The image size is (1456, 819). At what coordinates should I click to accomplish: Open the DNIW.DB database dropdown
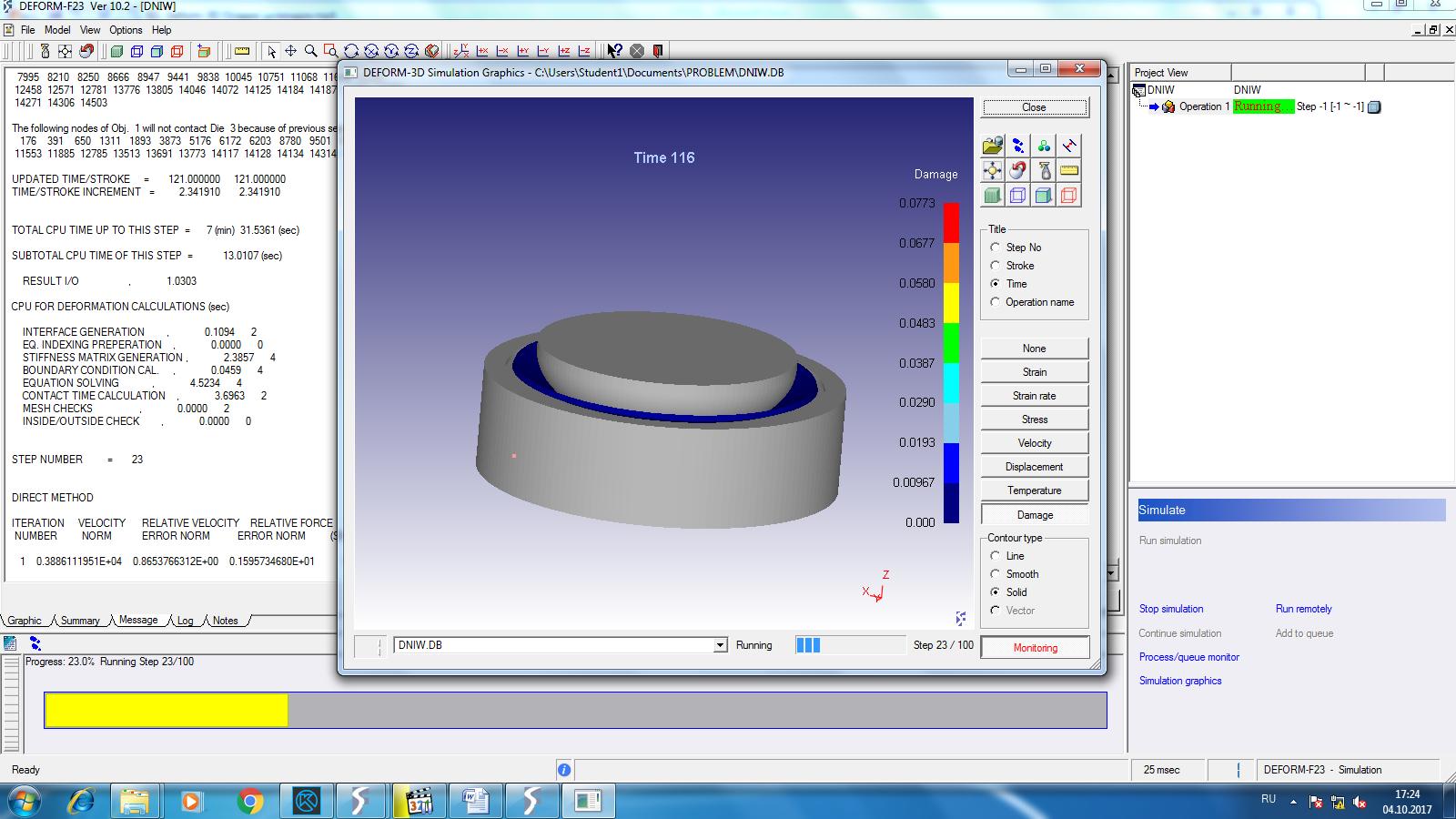coord(720,645)
